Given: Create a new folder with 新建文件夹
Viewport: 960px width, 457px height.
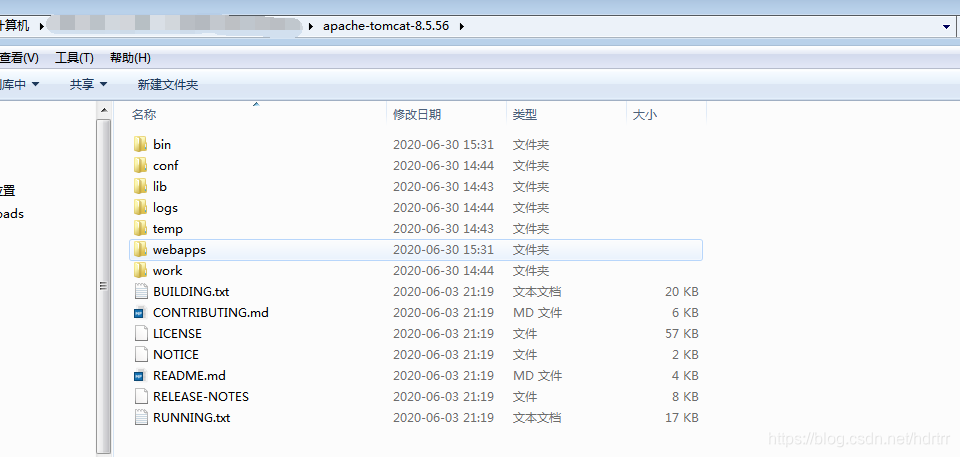Looking at the screenshot, I should coord(168,85).
